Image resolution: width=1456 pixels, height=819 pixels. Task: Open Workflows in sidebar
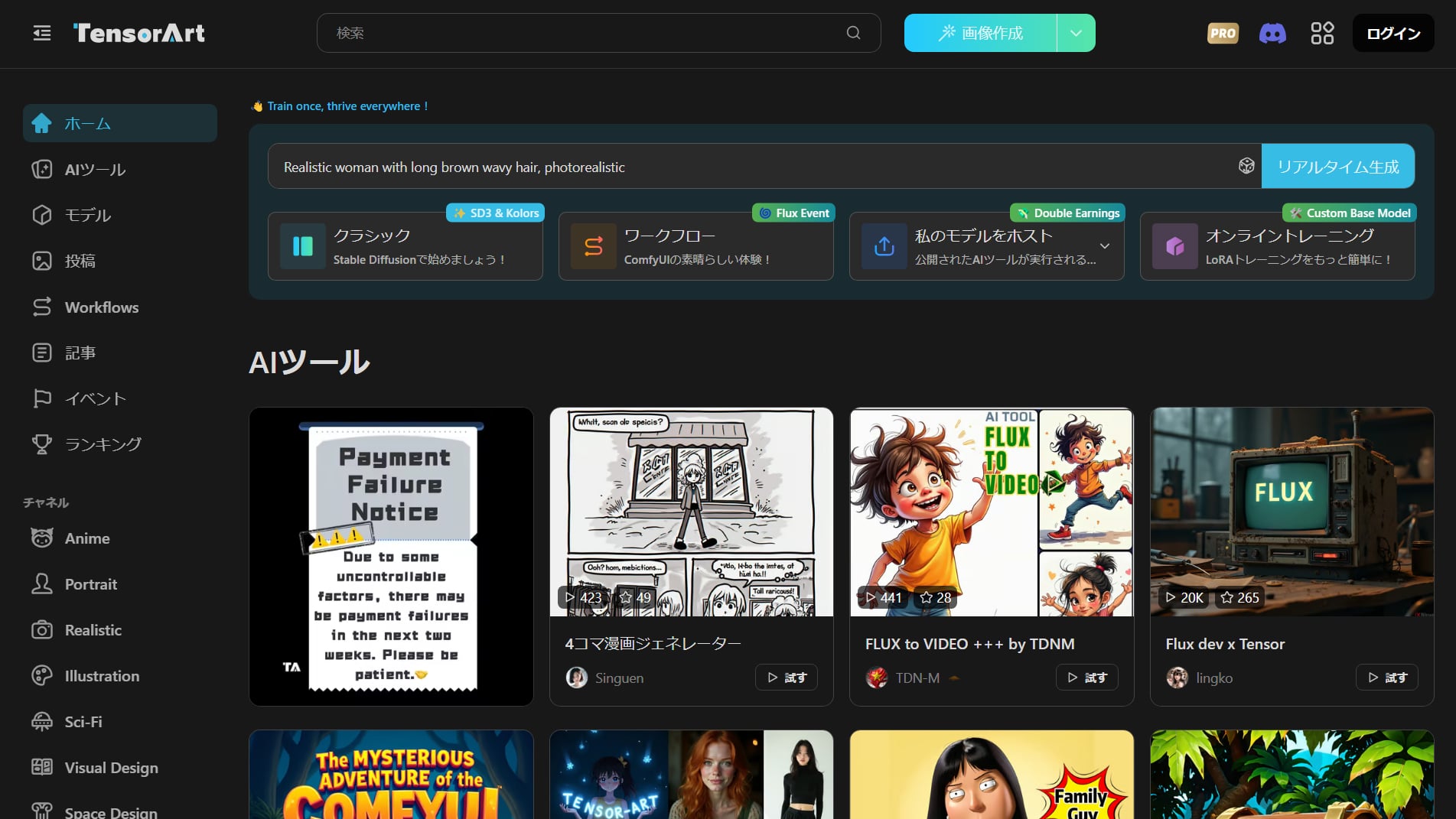pyautogui.click(x=120, y=307)
